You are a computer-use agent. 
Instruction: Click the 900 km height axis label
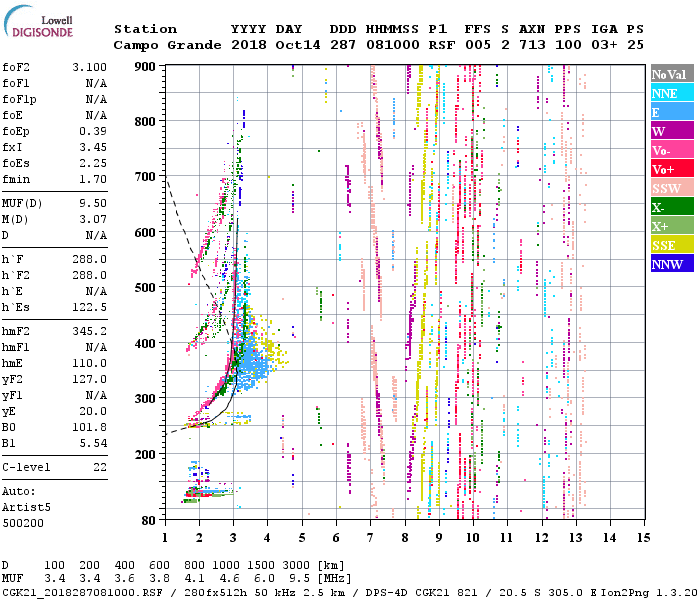[x=145, y=67]
